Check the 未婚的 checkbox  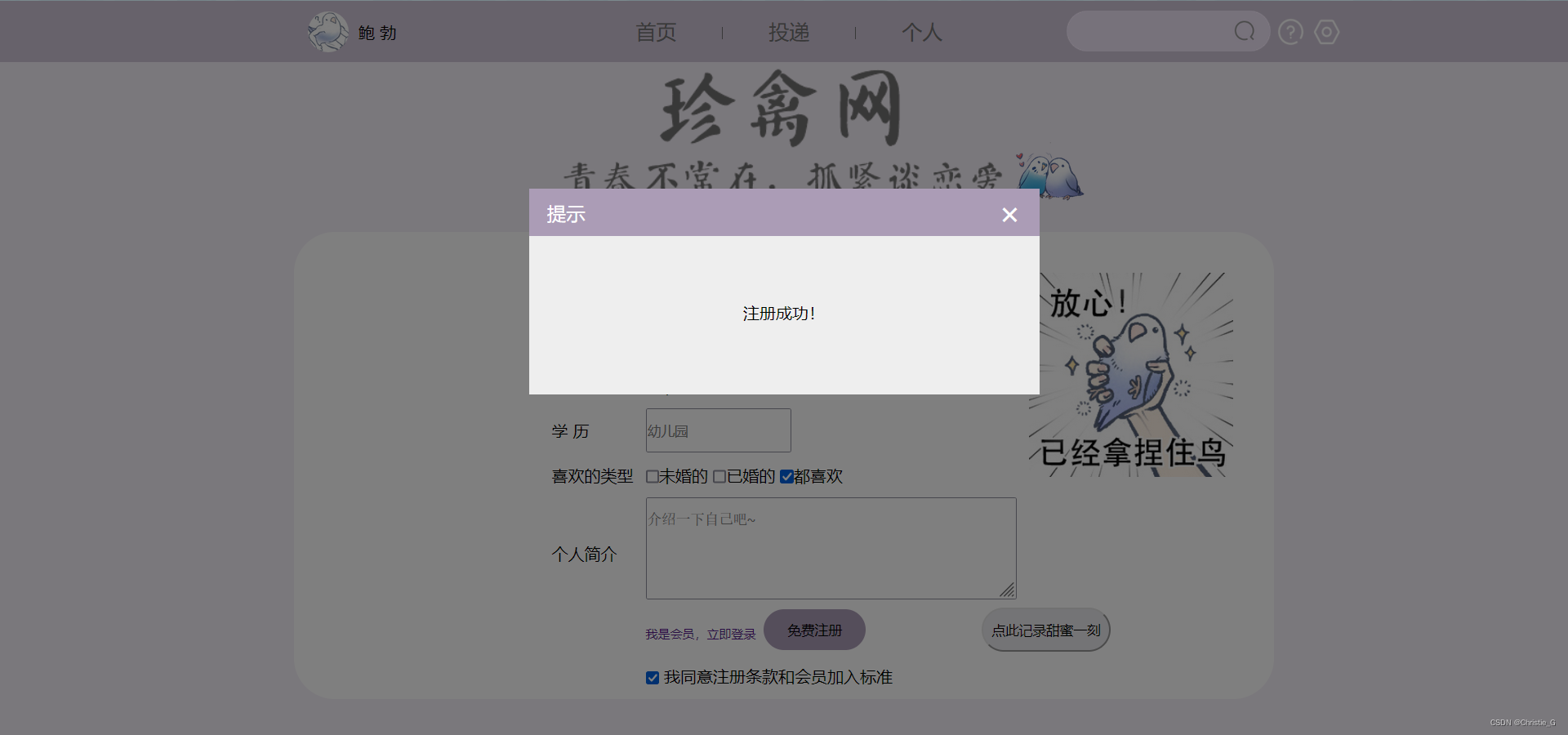[651, 476]
